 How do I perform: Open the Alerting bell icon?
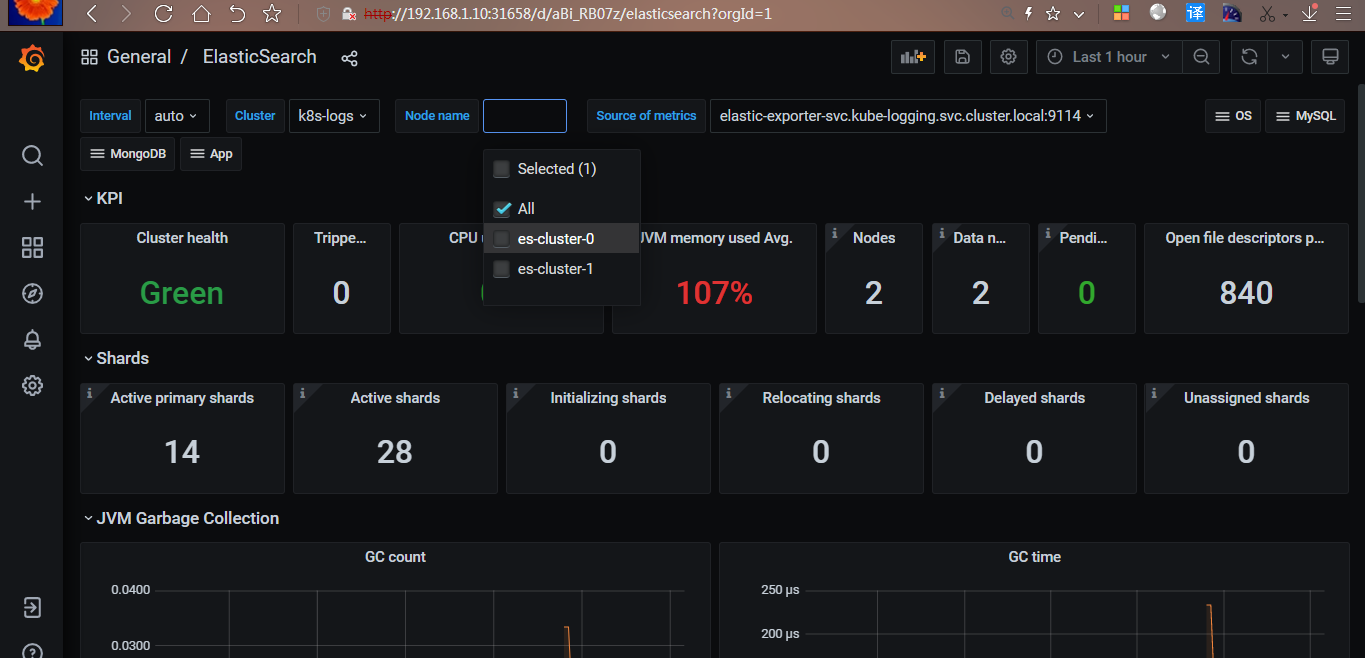click(x=32, y=339)
